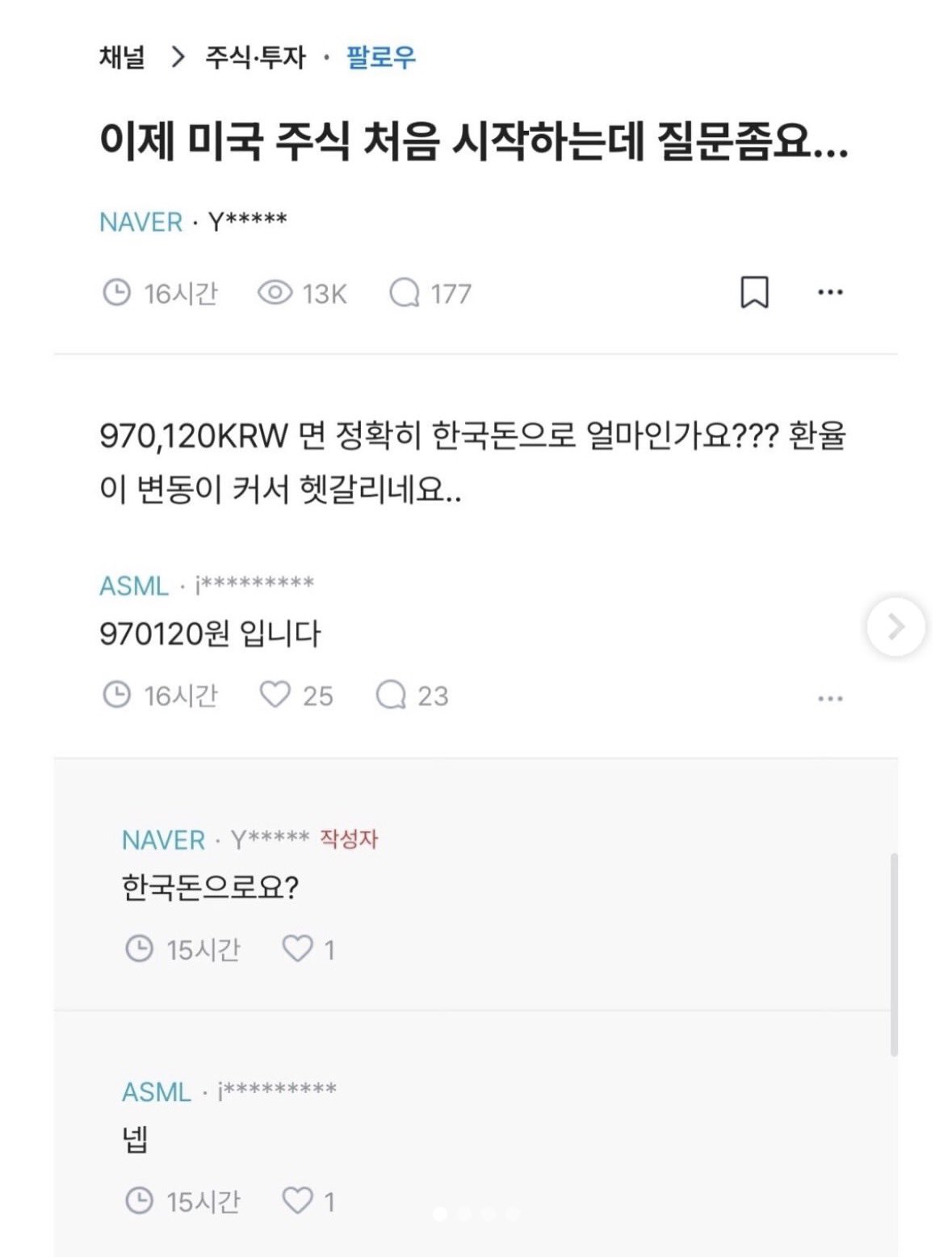Open the first comment's more options menu

coord(830,698)
